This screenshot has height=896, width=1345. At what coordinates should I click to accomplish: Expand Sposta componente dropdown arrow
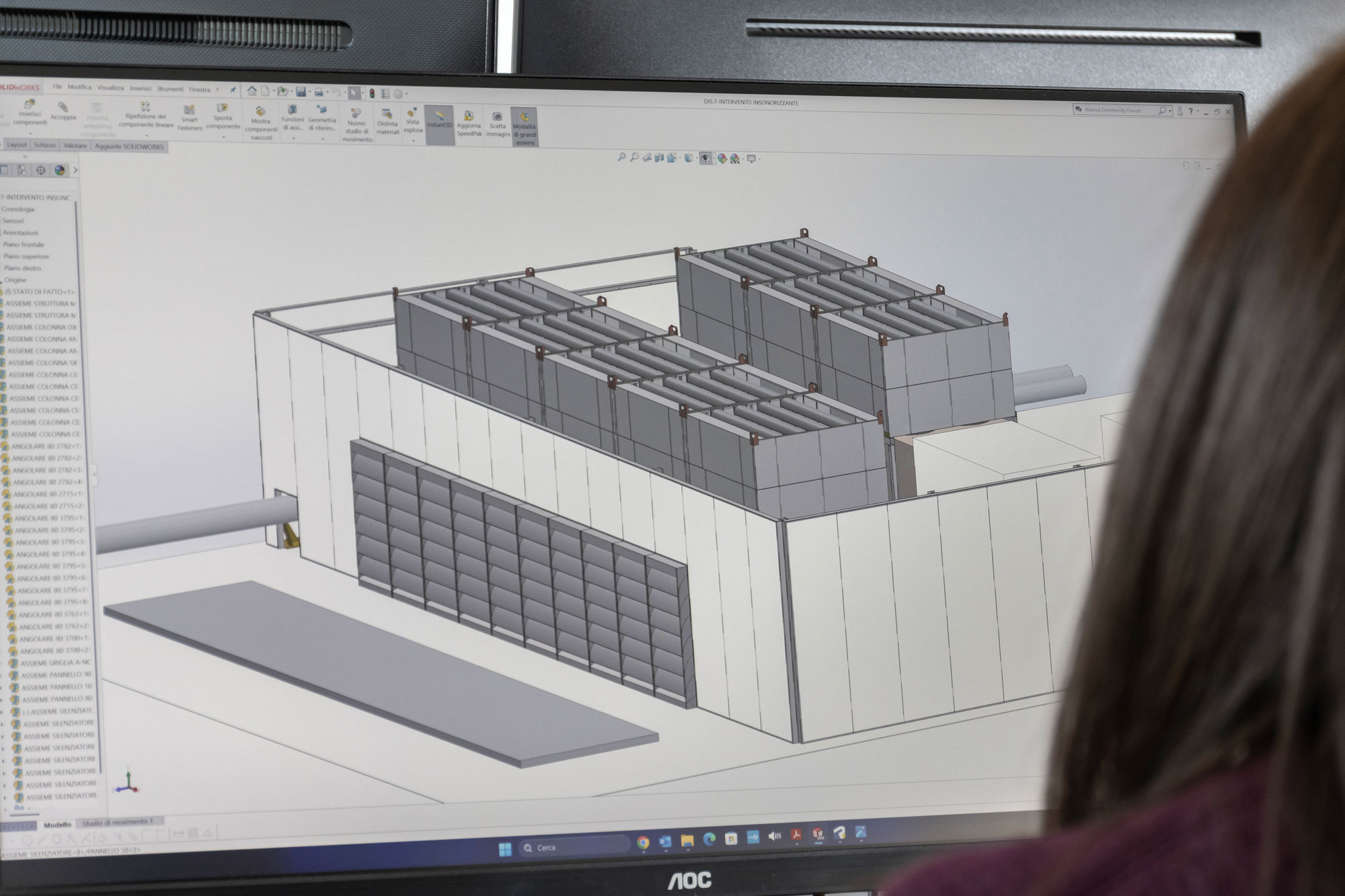pos(223,136)
